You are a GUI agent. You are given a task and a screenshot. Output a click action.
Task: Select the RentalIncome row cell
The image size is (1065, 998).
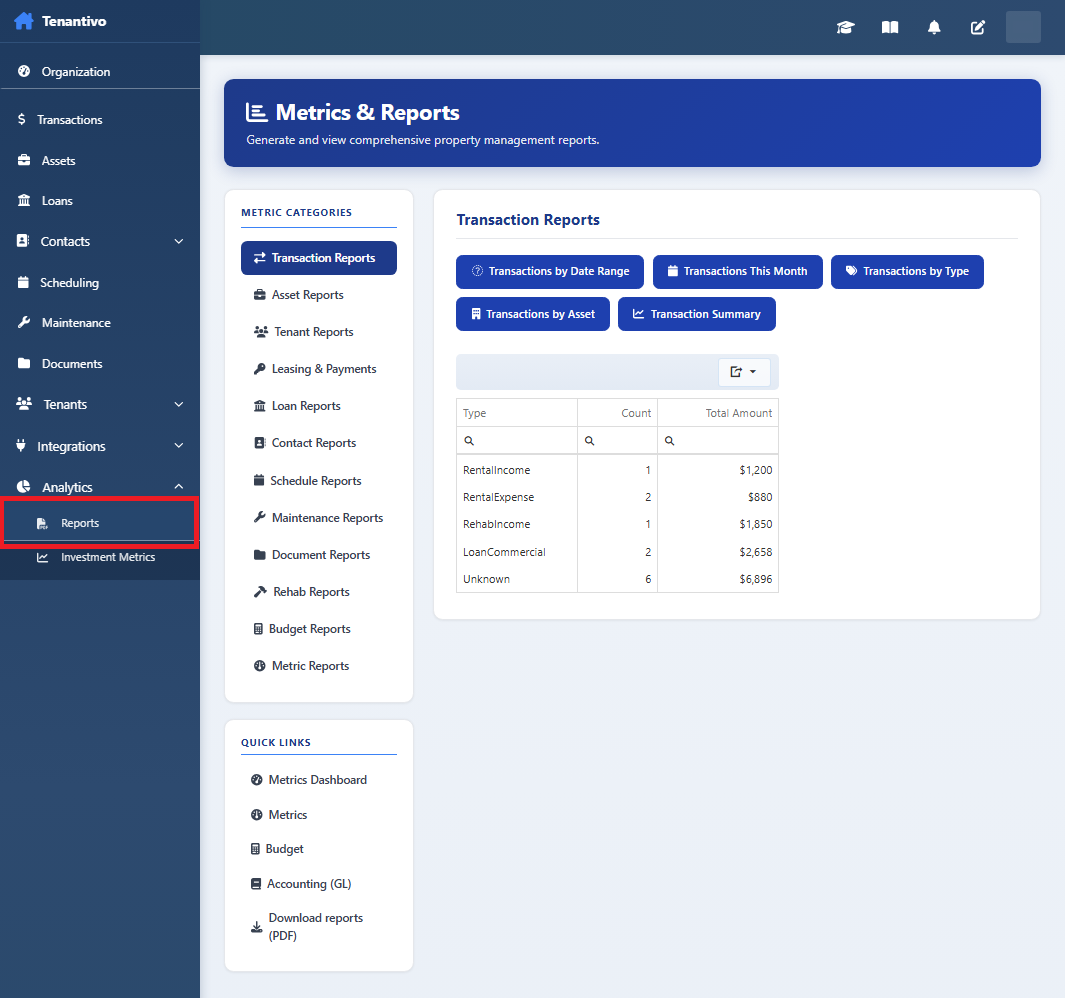(x=516, y=470)
